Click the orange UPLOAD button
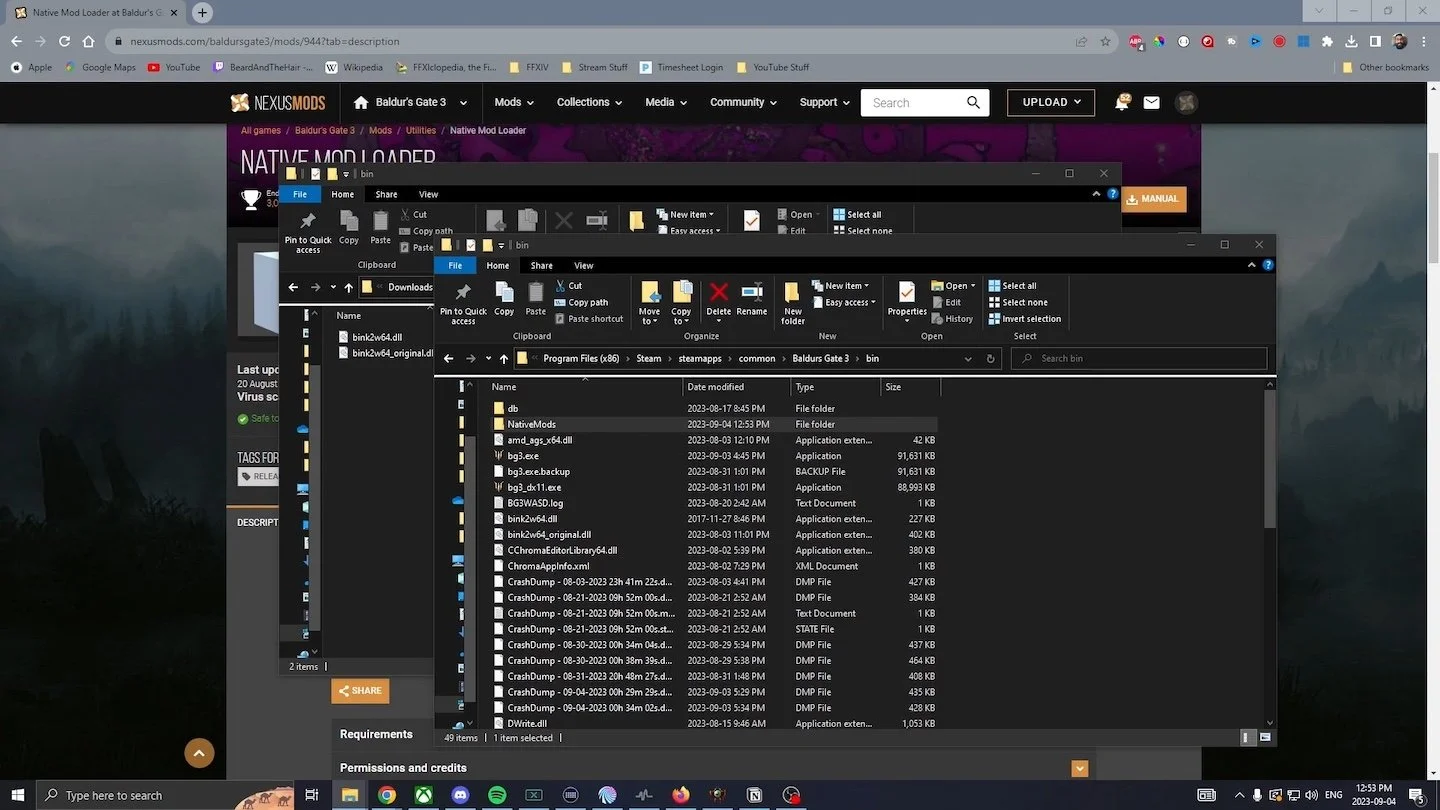Screen dimensions: 1440x810 (x=1051, y=102)
